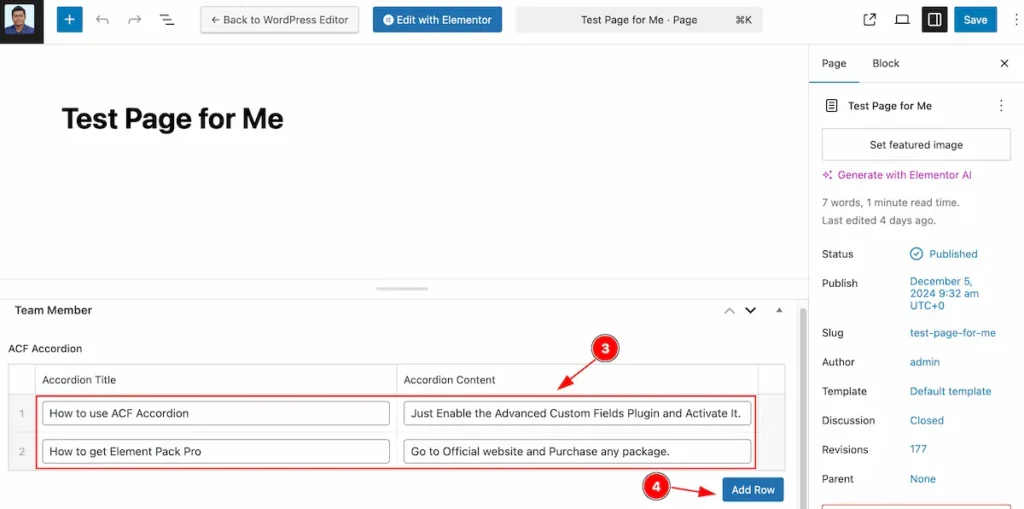Click the Elementor AI sparkle icon
1024x509 pixels.
(x=827, y=175)
